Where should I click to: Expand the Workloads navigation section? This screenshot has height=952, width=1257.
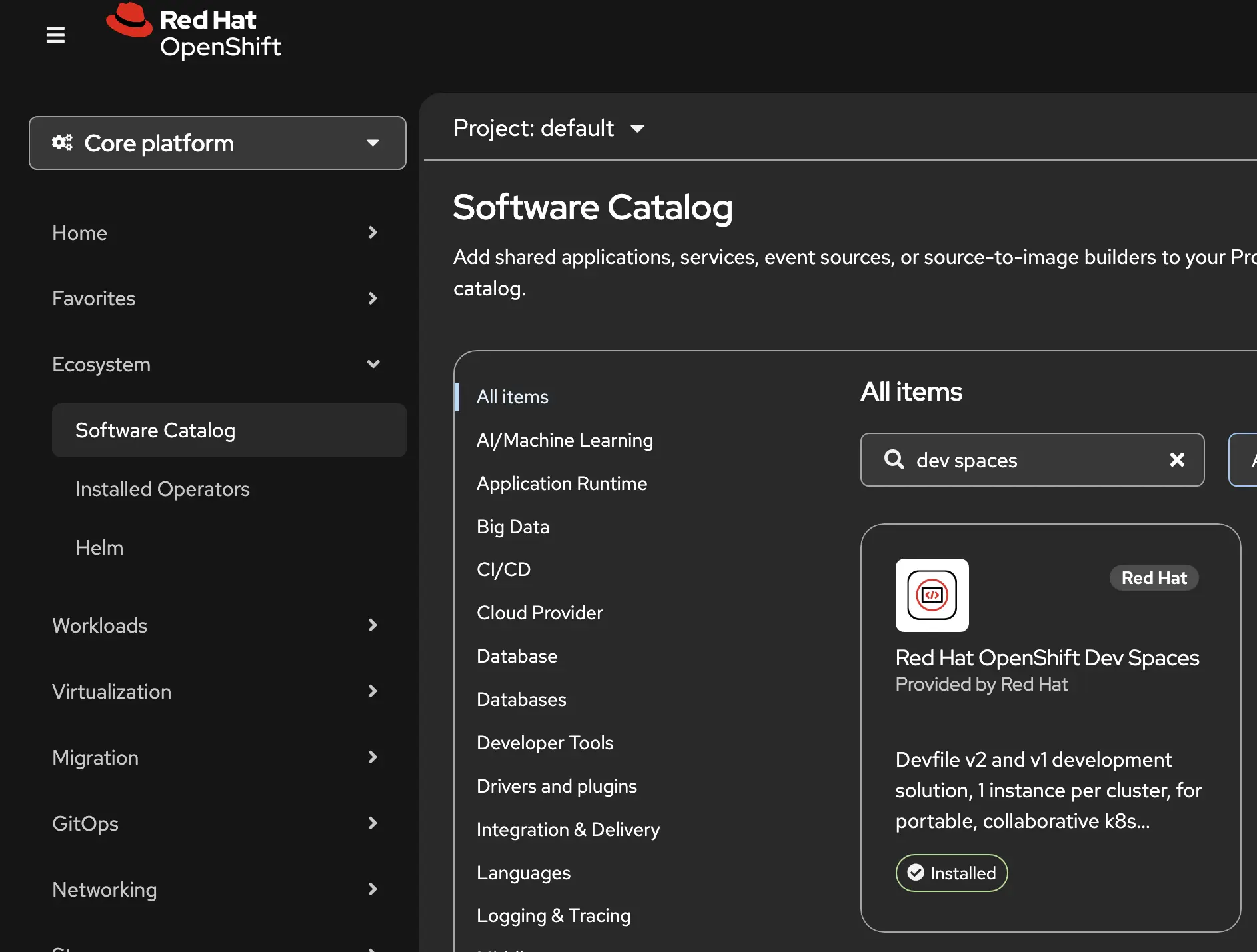click(x=216, y=625)
